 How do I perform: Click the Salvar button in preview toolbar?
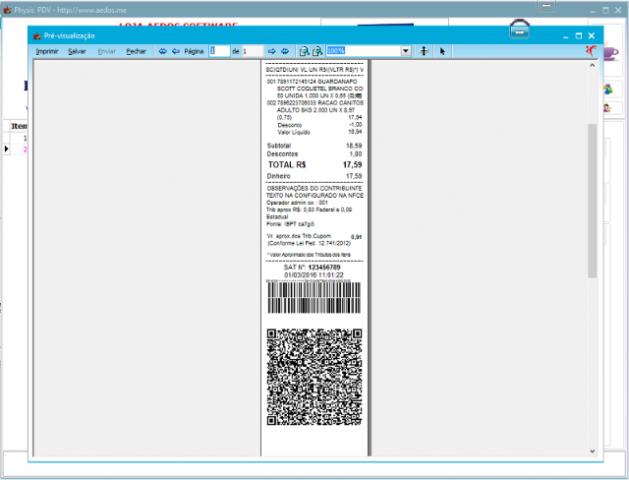point(77,51)
